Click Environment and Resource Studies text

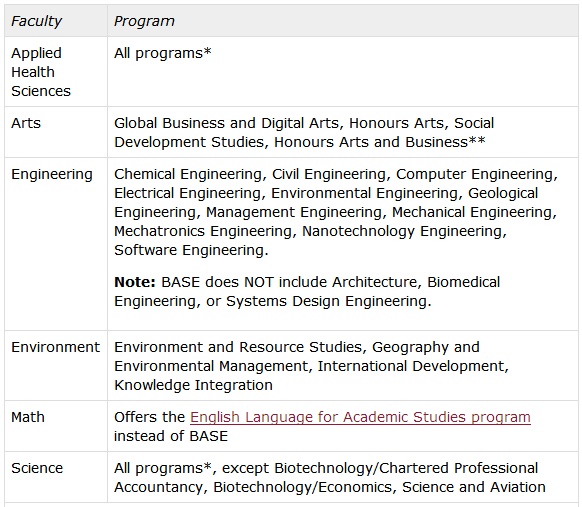[x=238, y=347]
